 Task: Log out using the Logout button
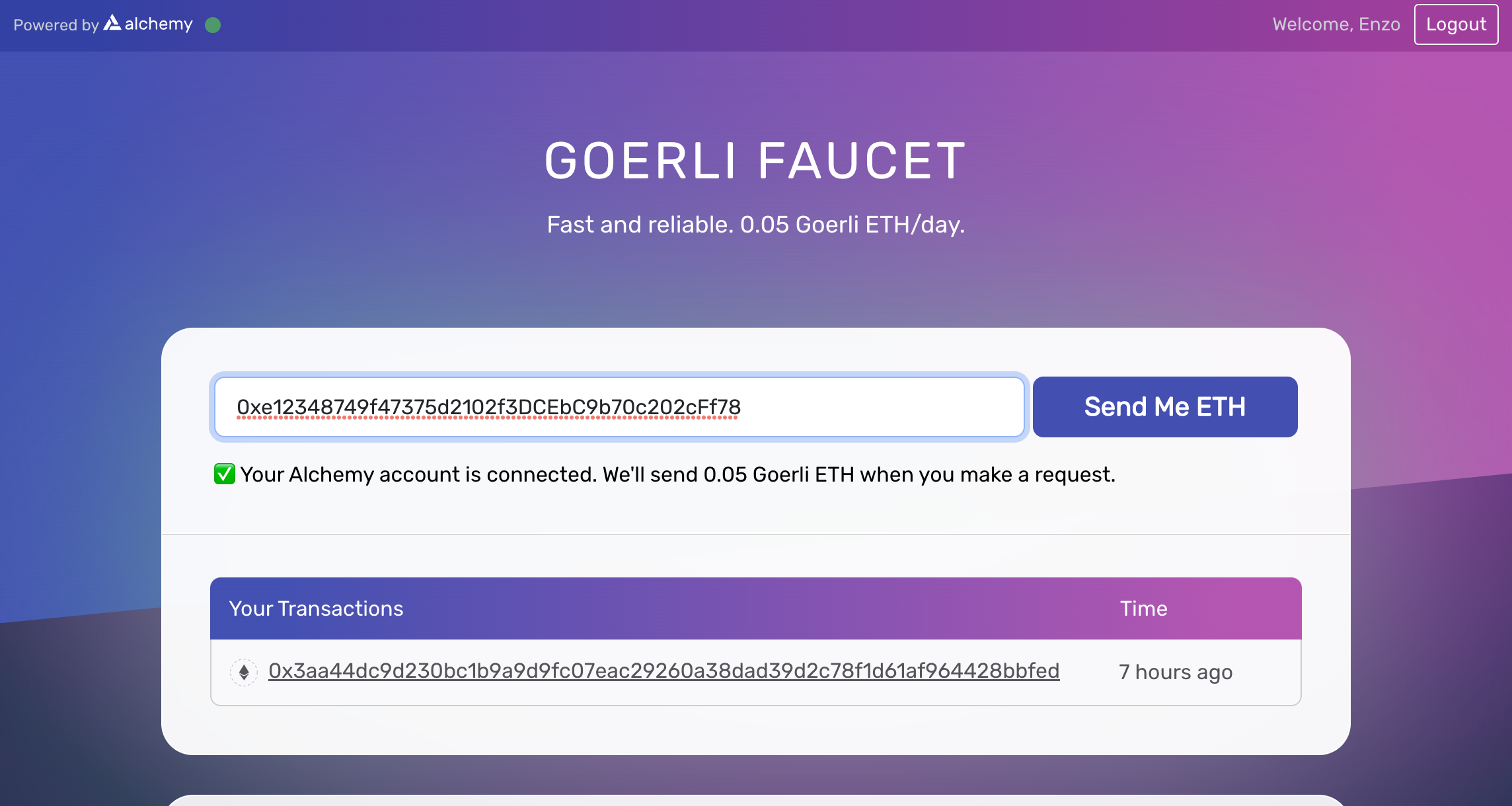point(1456,24)
